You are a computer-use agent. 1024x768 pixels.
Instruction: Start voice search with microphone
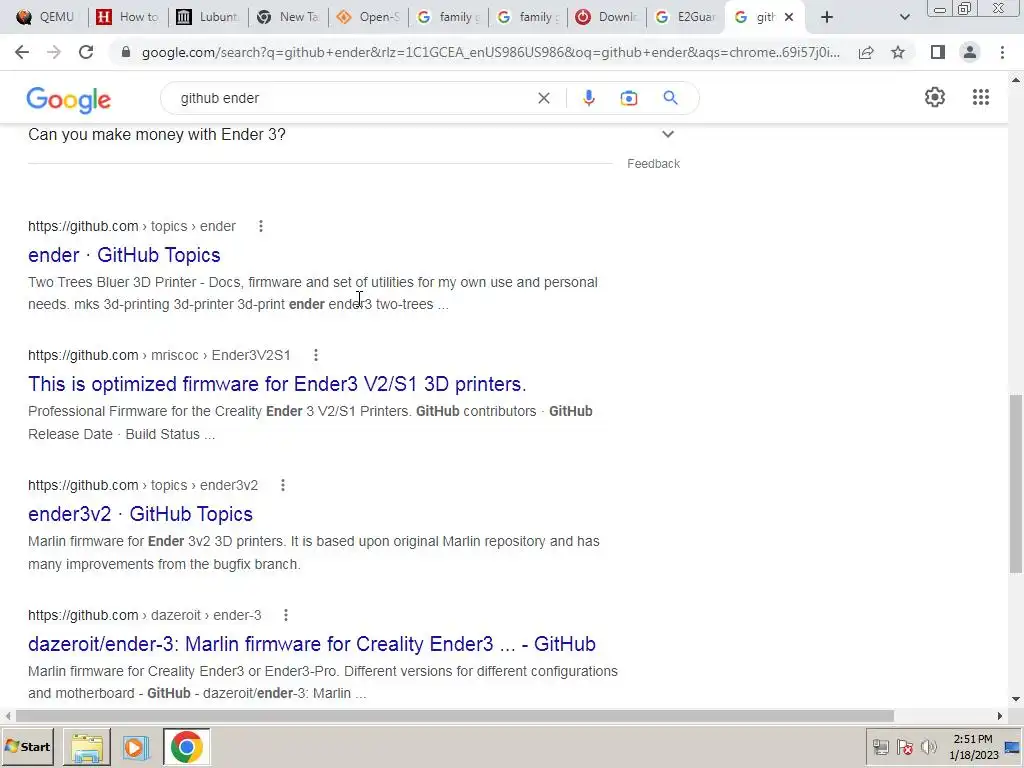(x=588, y=98)
